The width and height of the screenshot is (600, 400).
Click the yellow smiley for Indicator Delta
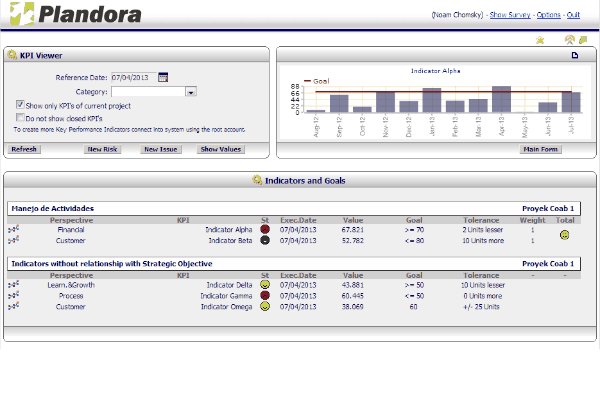tap(265, 285)
